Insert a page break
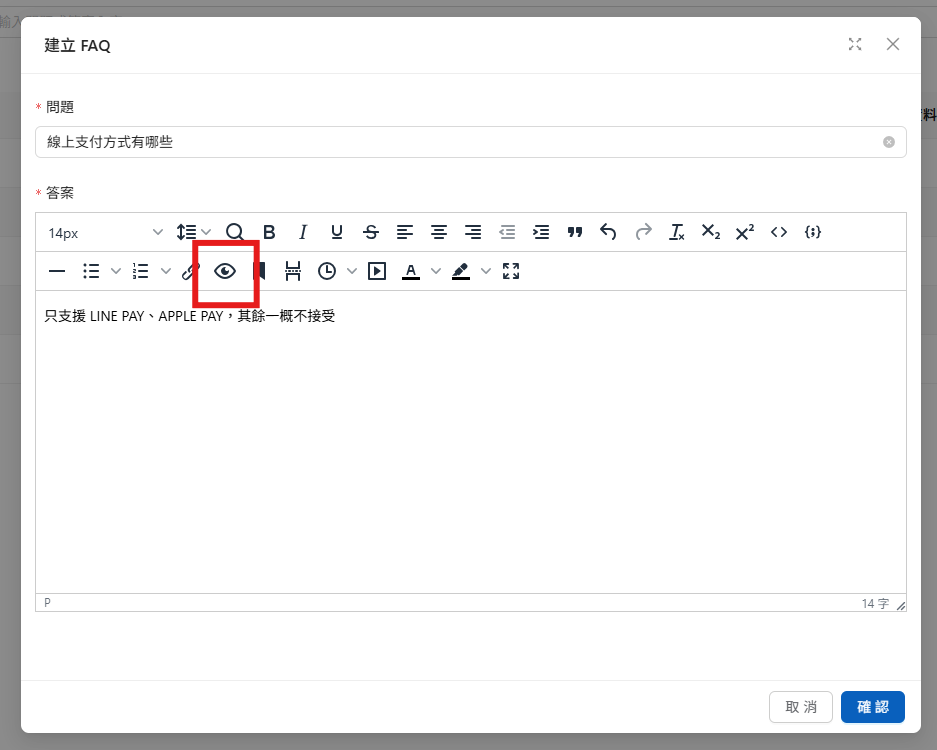The width and height of the screenshot is (937, 750). (x=293, y=271)
